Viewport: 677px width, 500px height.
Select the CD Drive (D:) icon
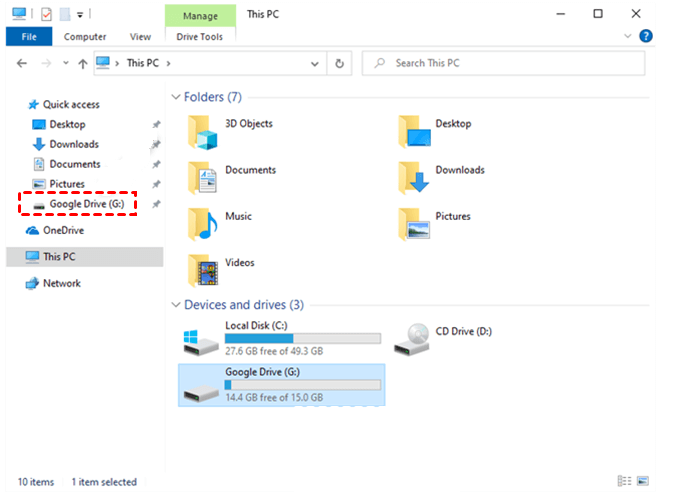(x=412, y=339)
